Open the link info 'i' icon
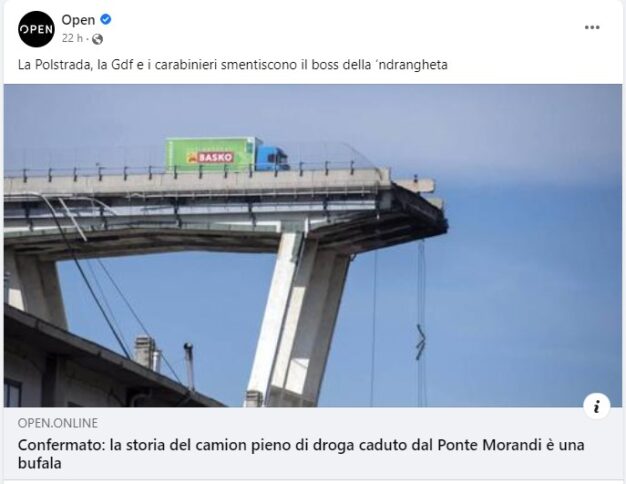 (x=596, y=406)
